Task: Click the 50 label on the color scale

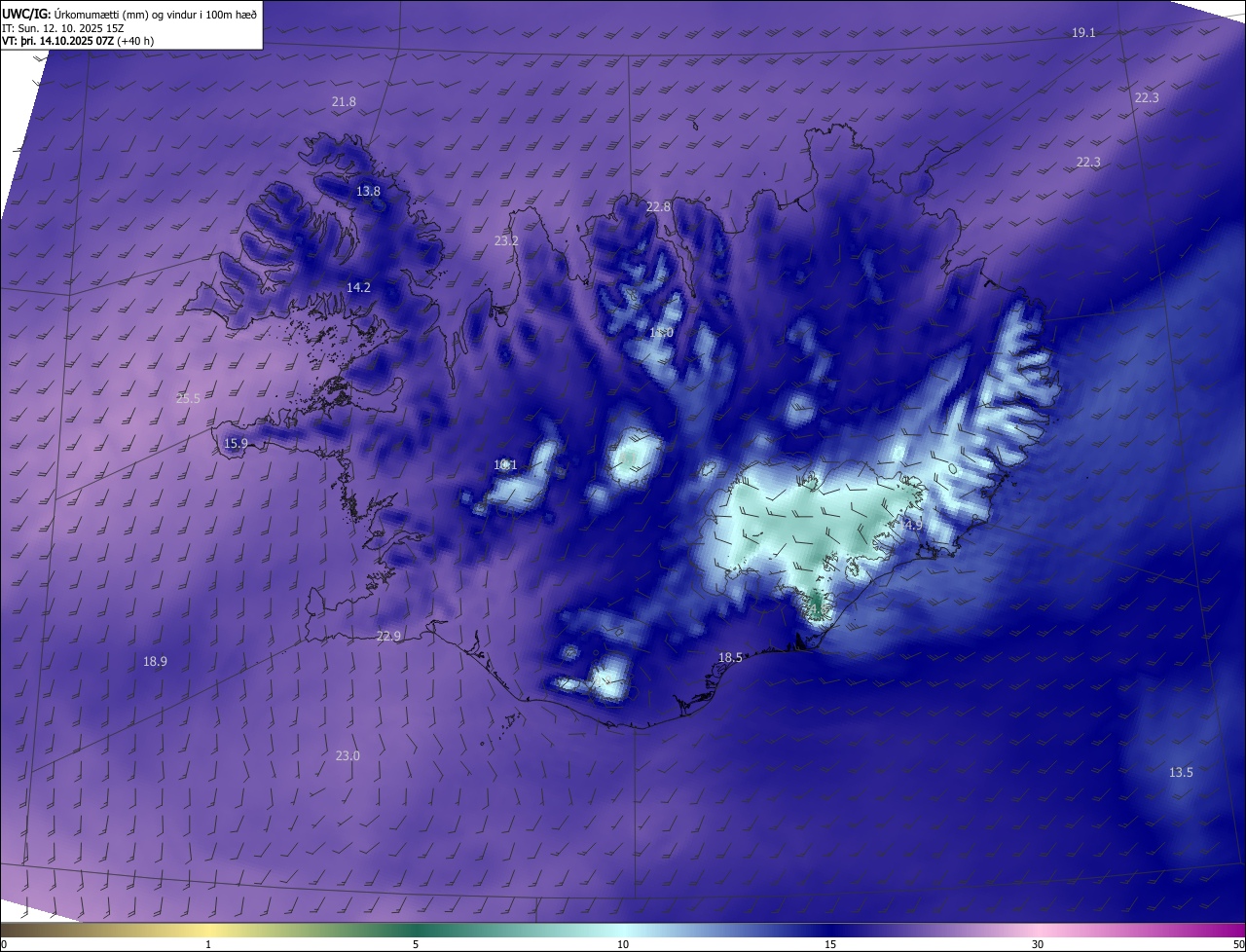Action: [1237, 944]
